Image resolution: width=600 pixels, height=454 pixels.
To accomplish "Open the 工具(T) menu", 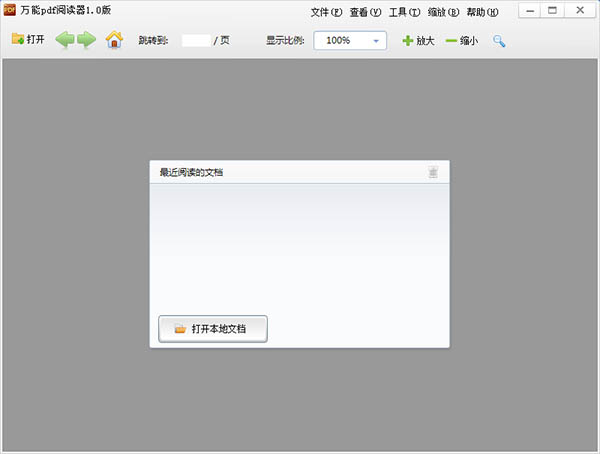I will (404, 13).
